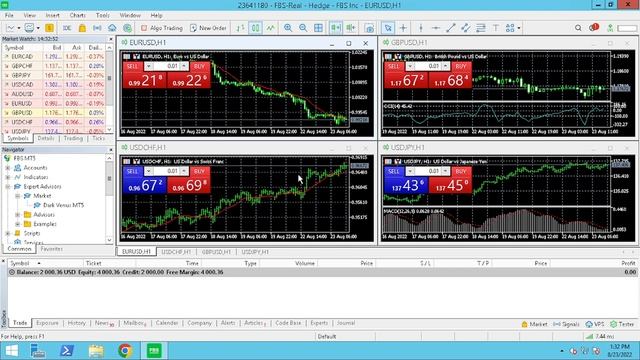Select USDCAD row in Market Watch
640x360 pixels.
(x=53, y=84)
